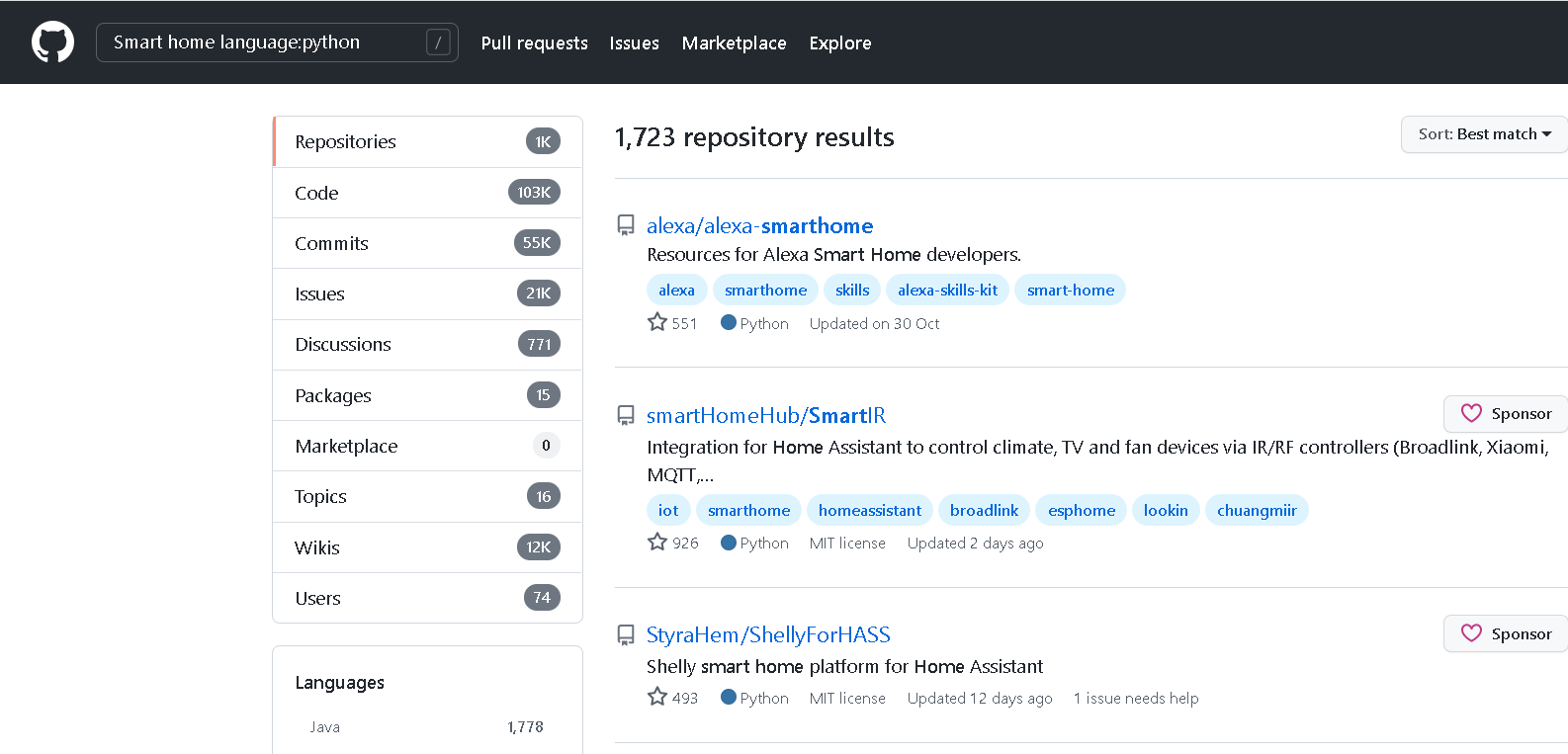Open alexa/alexa-smarthome repository

point(759,225)
